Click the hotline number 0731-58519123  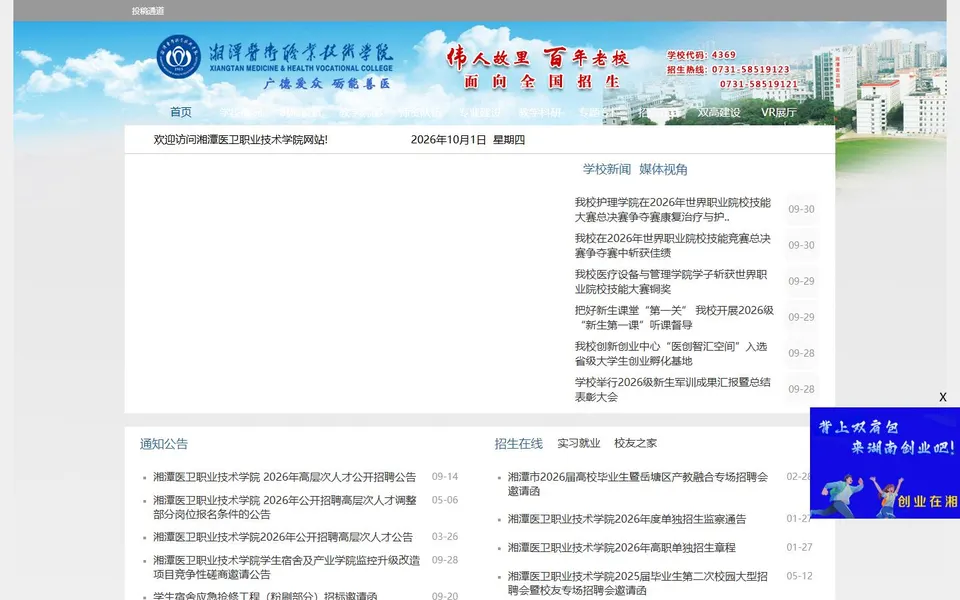coord(751,70)
